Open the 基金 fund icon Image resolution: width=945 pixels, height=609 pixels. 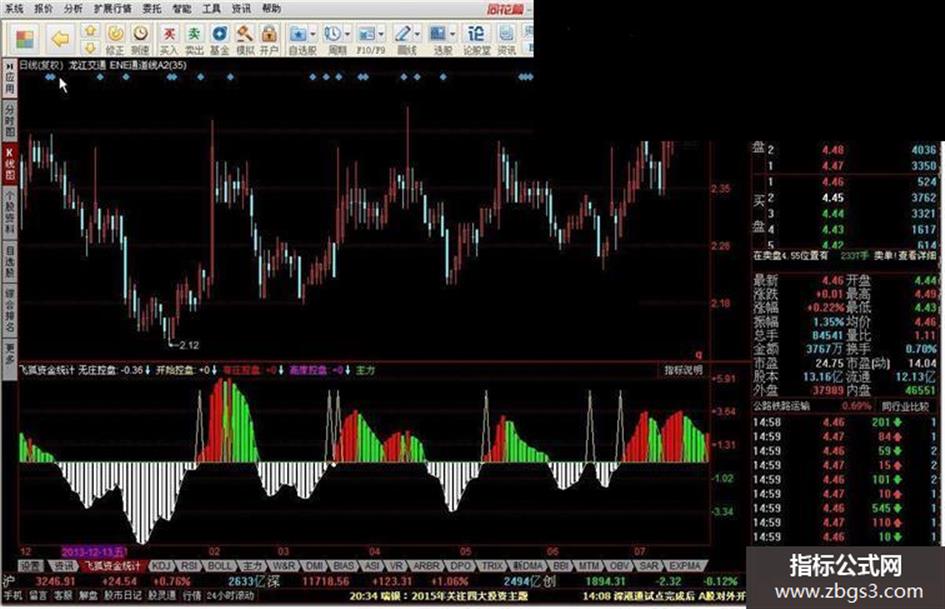click(219, 39)
